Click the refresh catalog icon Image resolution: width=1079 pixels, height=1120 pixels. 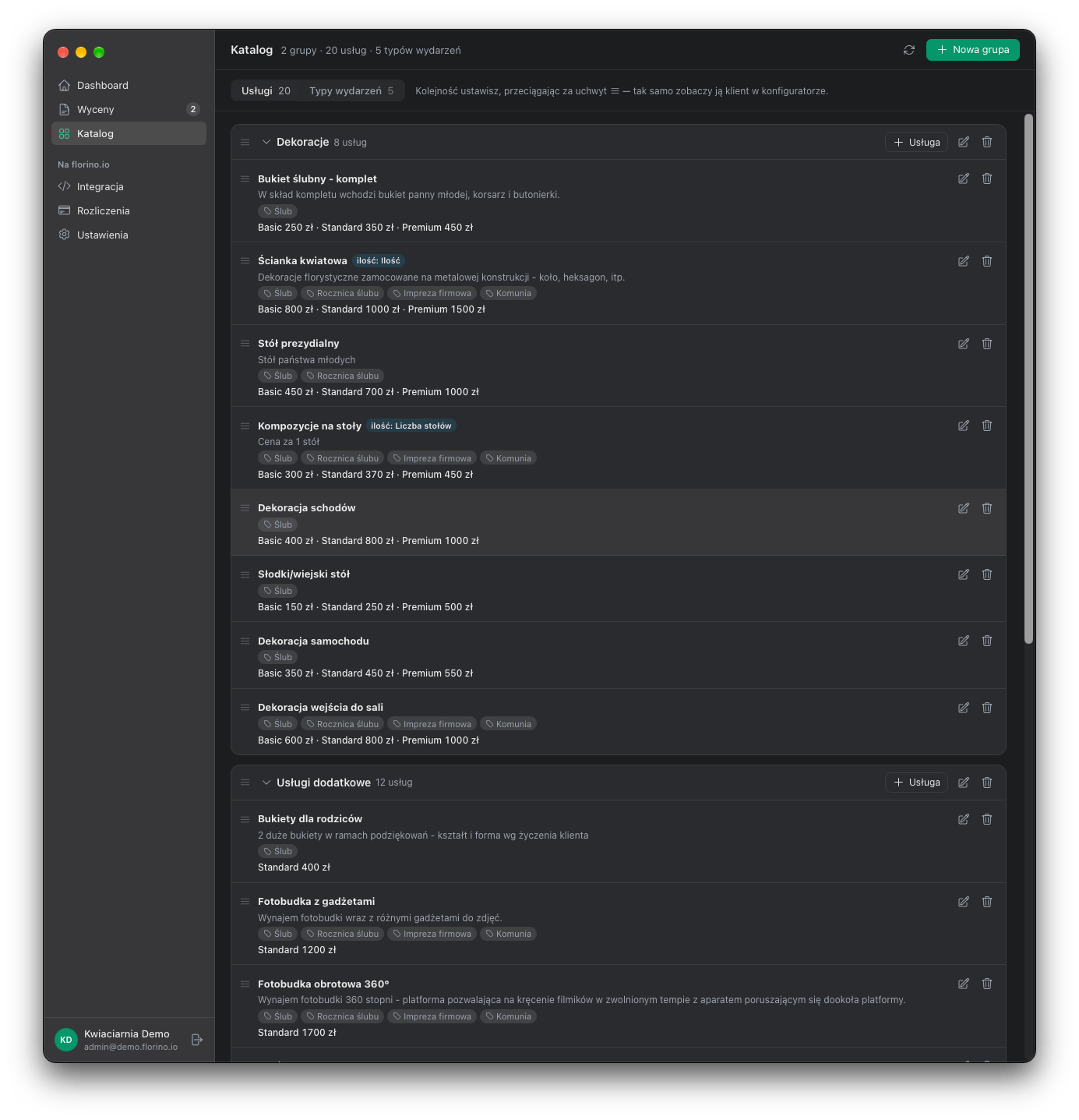point(908,50)
